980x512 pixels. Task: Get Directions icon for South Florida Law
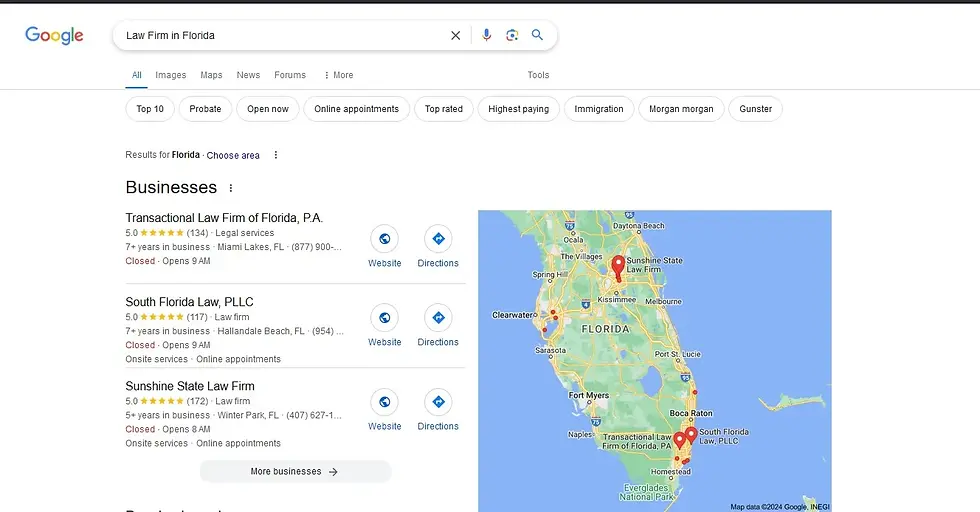438,318
